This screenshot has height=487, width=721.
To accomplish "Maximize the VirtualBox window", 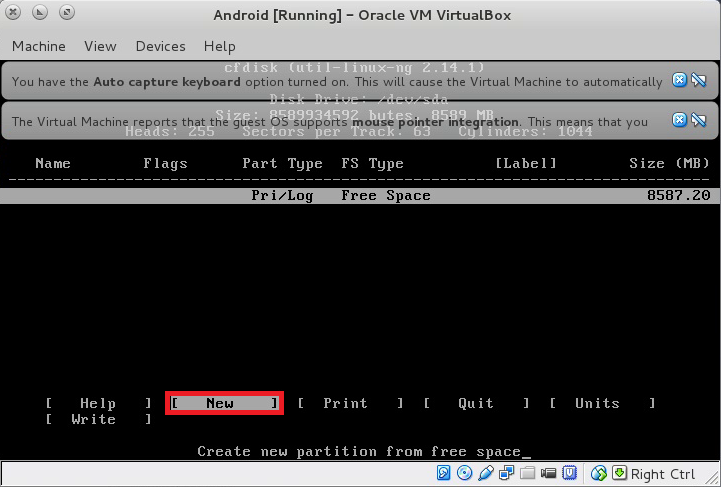I will coord(67,12).
